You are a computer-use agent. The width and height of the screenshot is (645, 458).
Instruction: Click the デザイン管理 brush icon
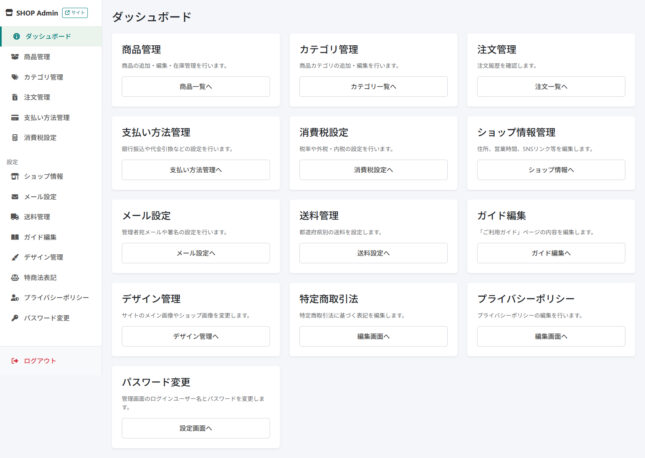14,257
